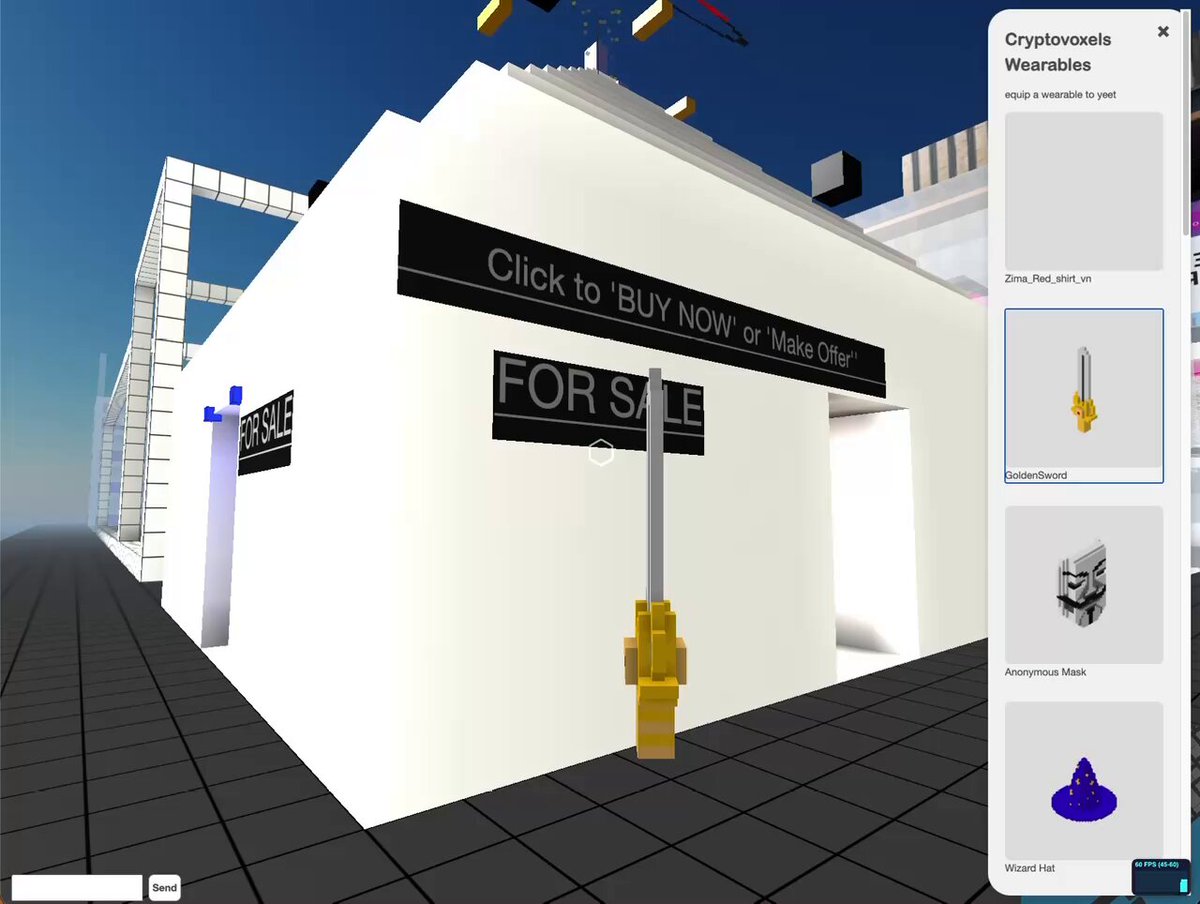Viewport: 1200px width, 904px height.
Task: Pick the Wizard Hat wearable
Action: (x=1084, y=780)
